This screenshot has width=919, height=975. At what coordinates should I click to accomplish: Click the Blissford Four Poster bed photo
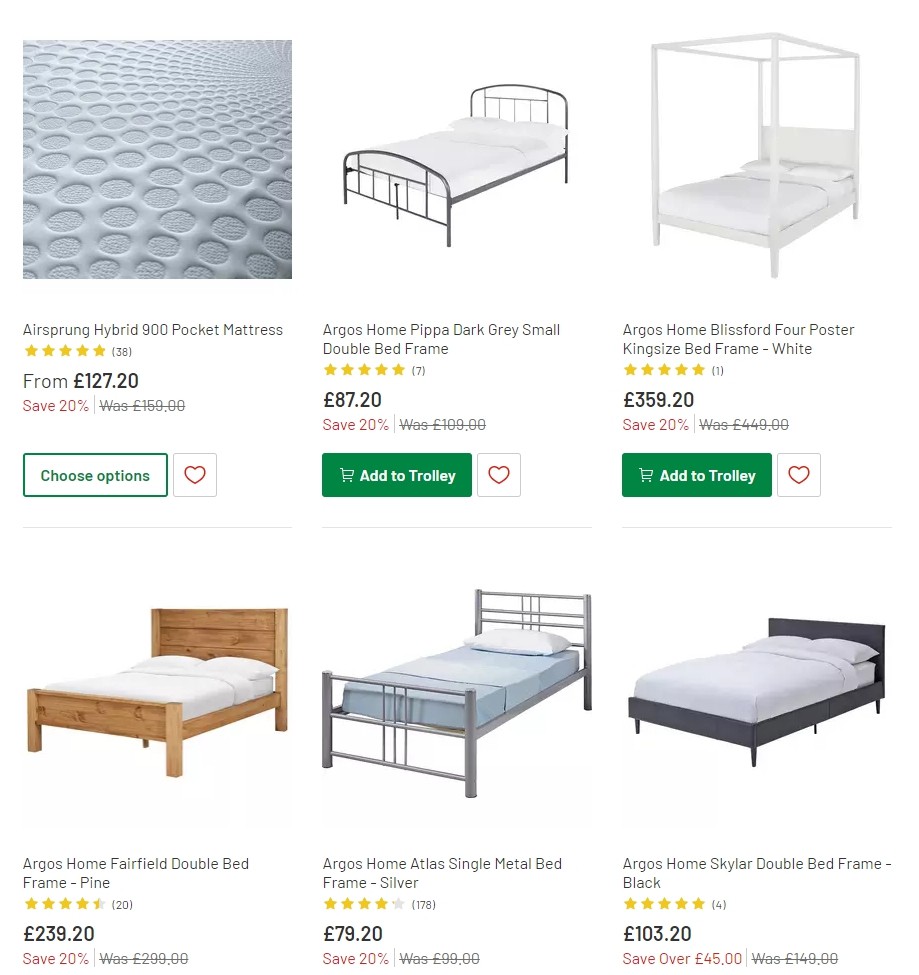pyautogui.click(x=757, y=158)
